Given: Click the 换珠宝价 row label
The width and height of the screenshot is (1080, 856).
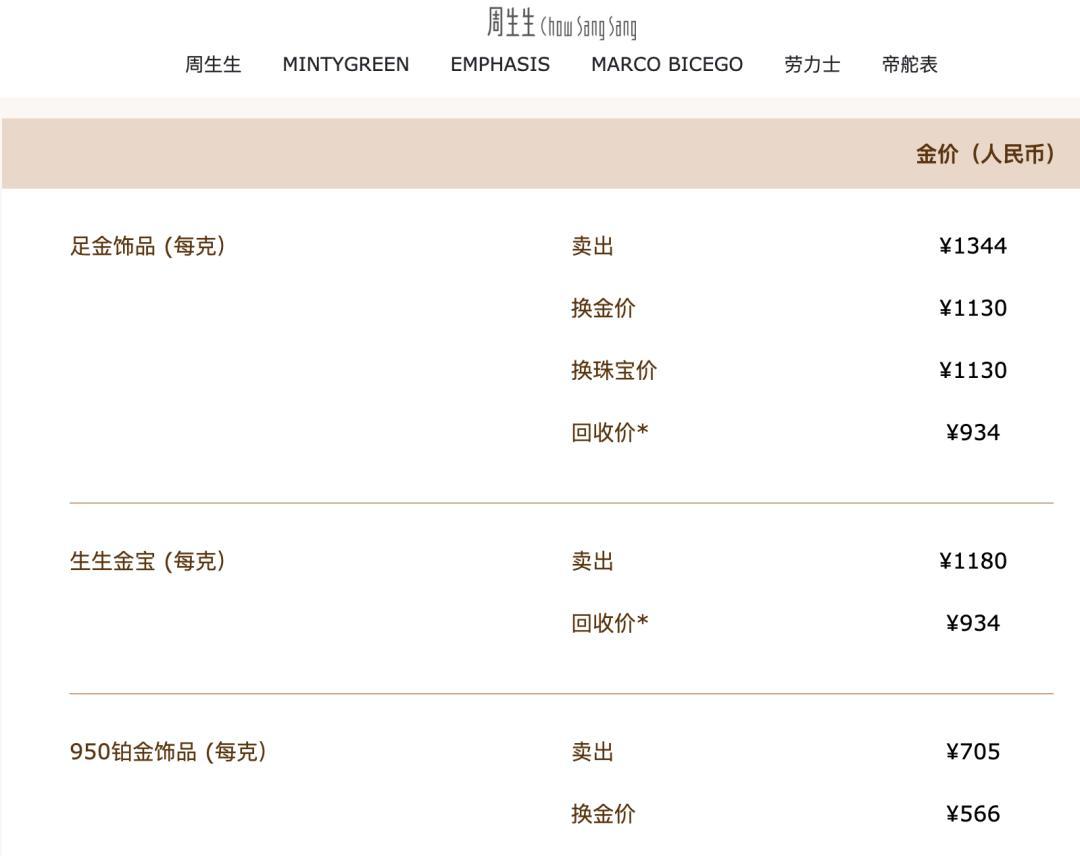Looking at the screenshot, I should [x=614, y=370].
